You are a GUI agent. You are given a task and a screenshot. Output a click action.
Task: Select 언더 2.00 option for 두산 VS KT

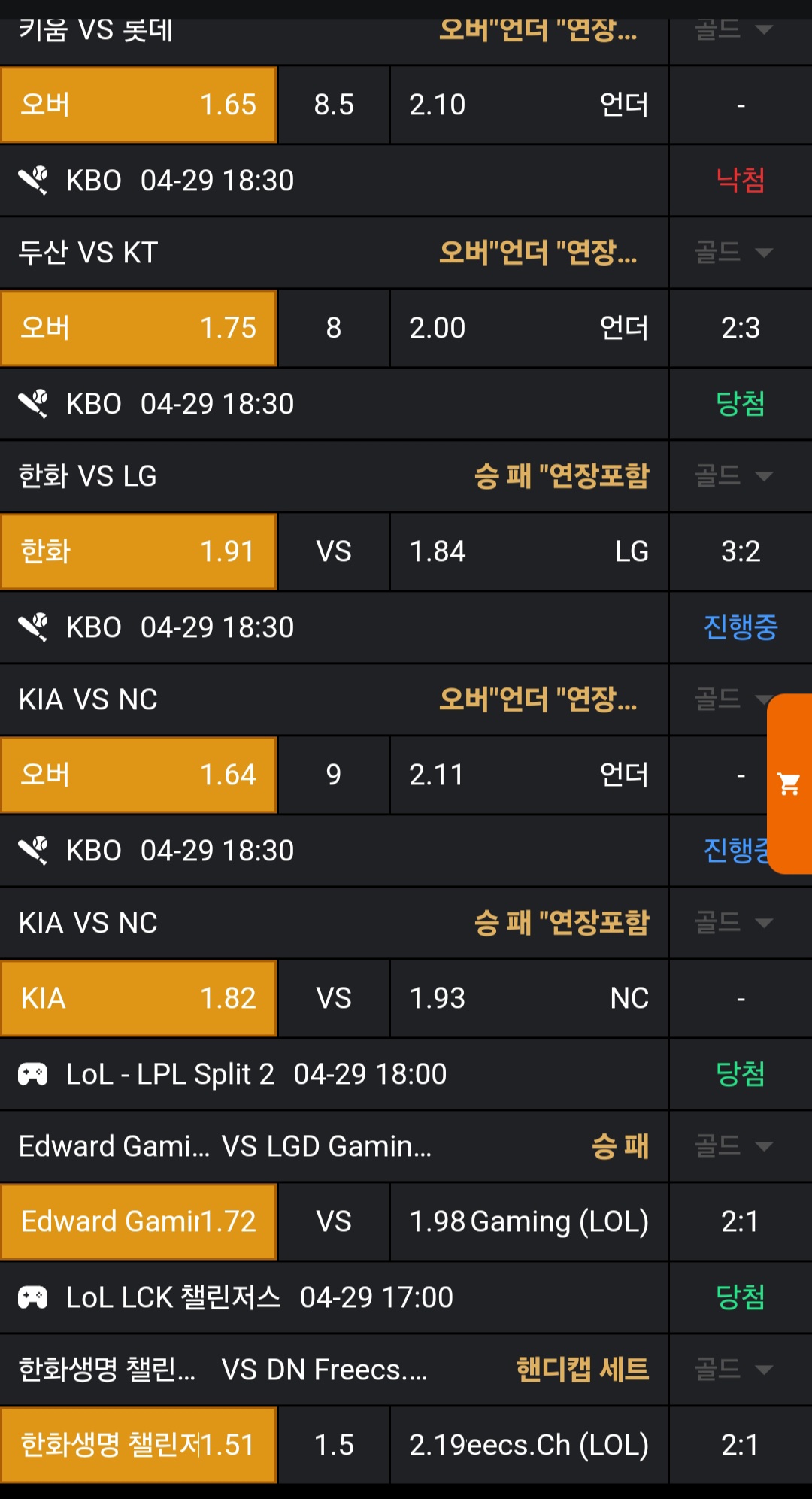[529, 328]
